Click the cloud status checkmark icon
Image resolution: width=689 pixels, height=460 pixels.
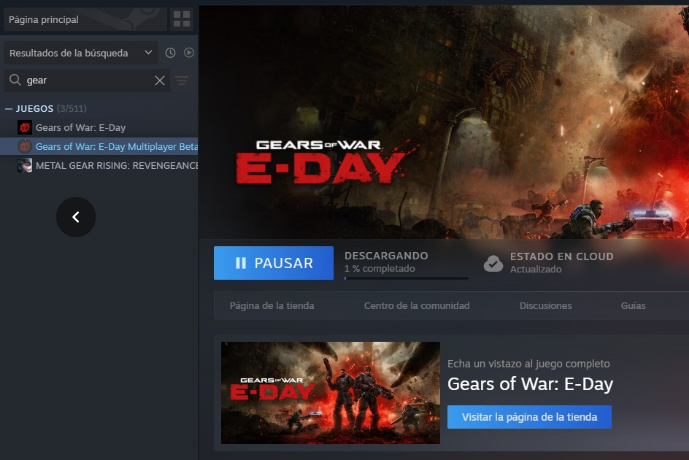[493, 264]
